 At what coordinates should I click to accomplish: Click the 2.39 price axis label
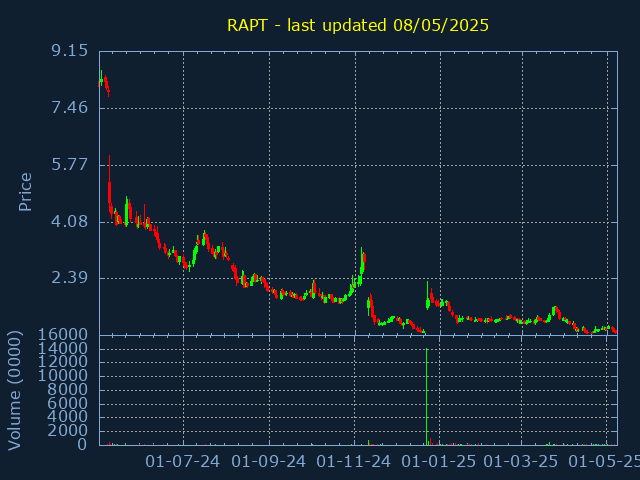coord(69,278)
